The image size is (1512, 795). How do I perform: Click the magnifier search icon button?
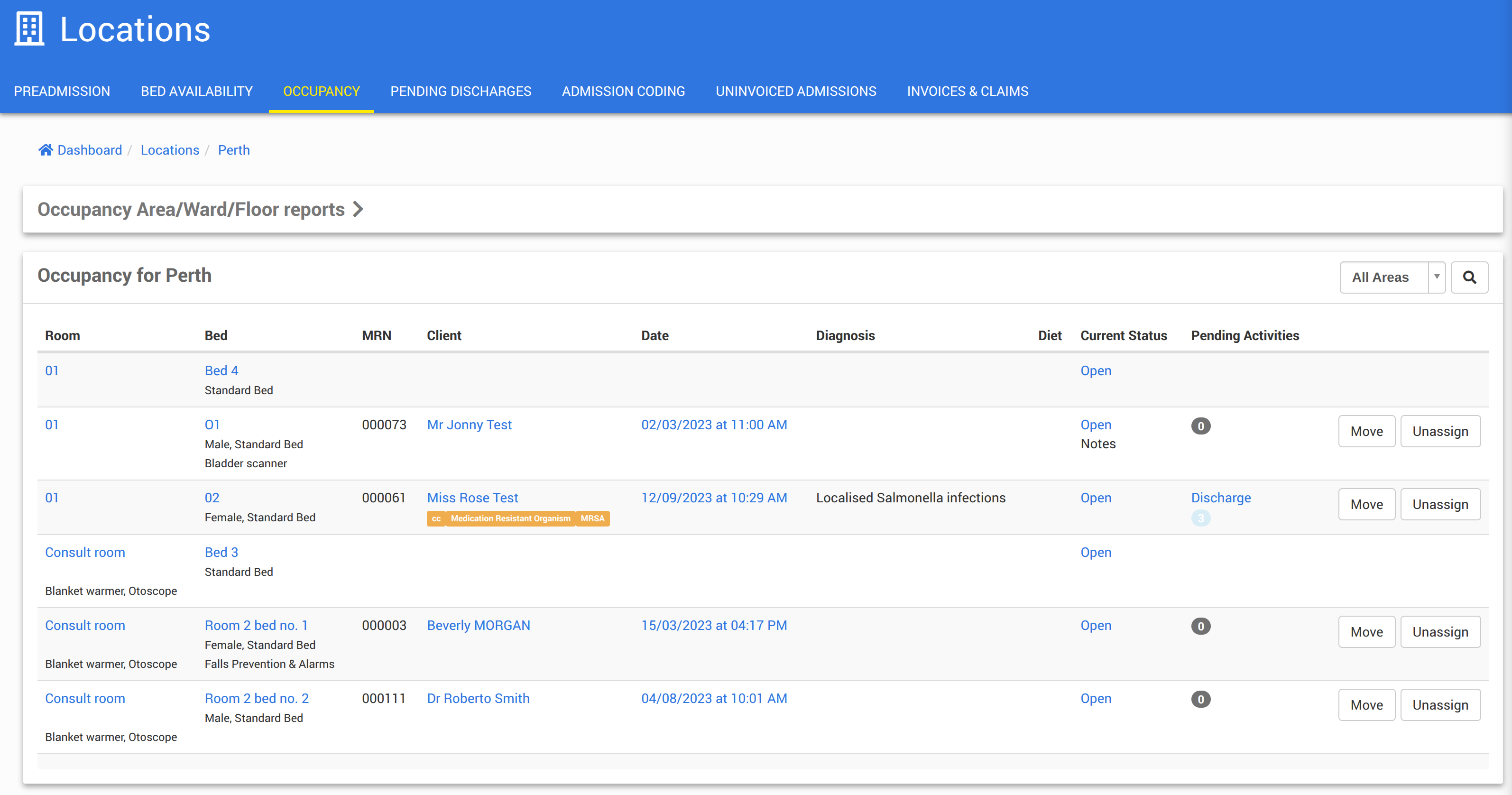pyautogui.click(x=1469, y=277)
